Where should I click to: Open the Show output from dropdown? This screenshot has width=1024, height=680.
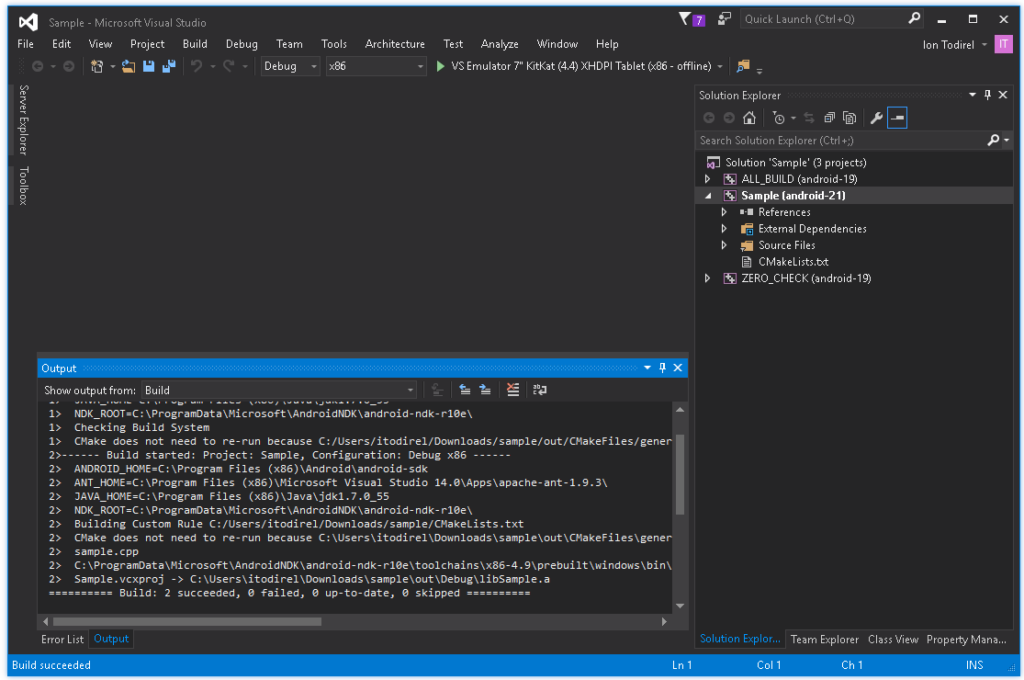click(408, 389)
